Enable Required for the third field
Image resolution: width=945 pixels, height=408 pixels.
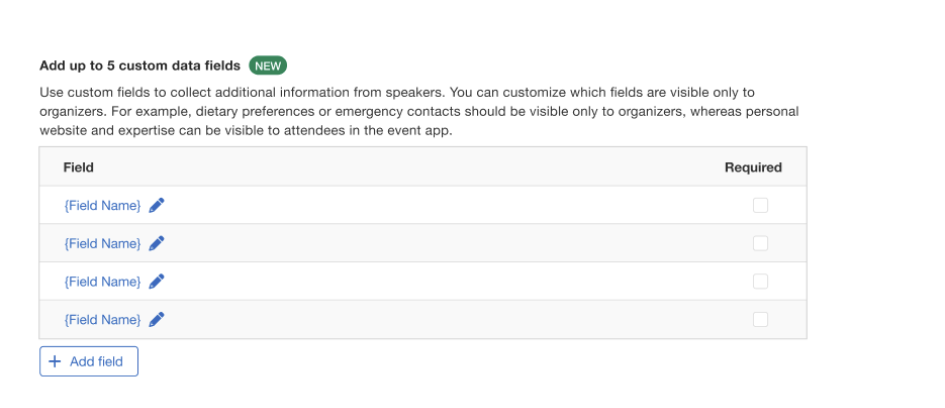point(760,281)
